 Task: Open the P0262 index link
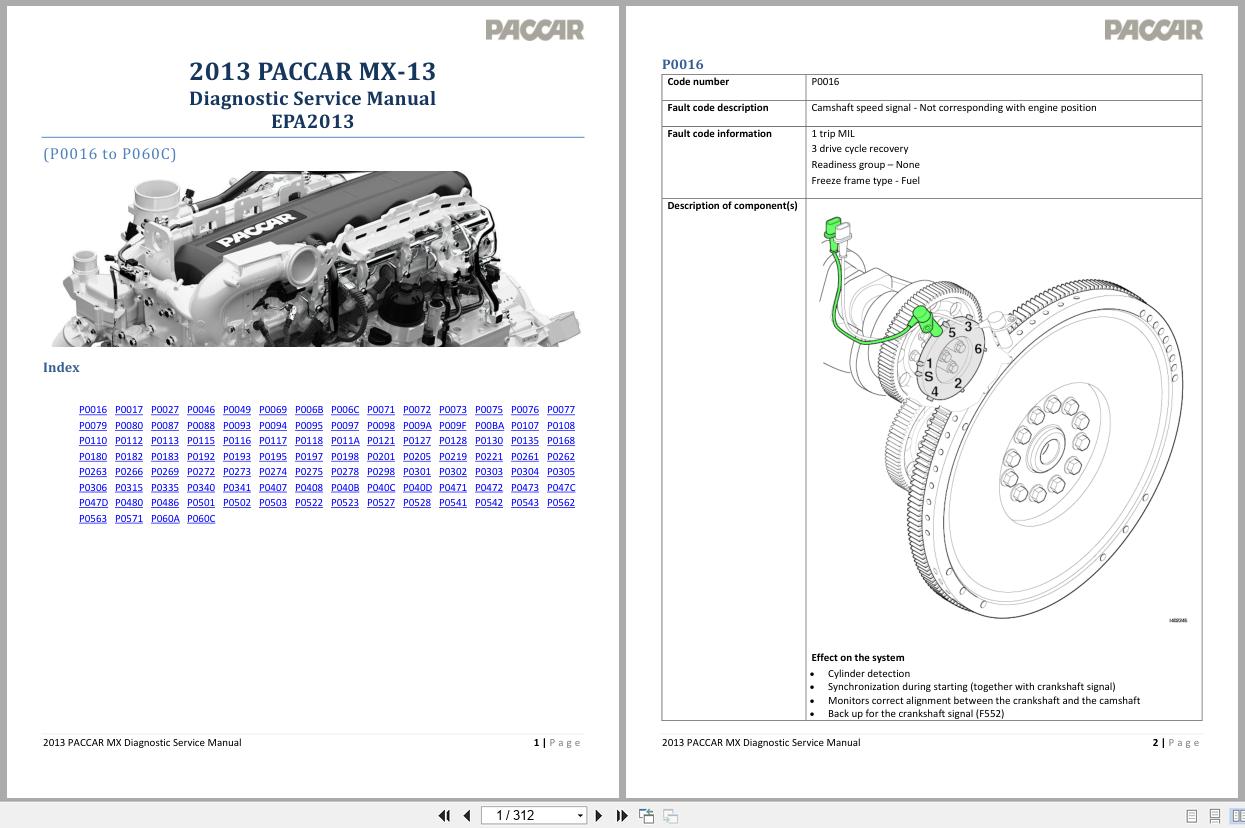click(x=561, y=457)
